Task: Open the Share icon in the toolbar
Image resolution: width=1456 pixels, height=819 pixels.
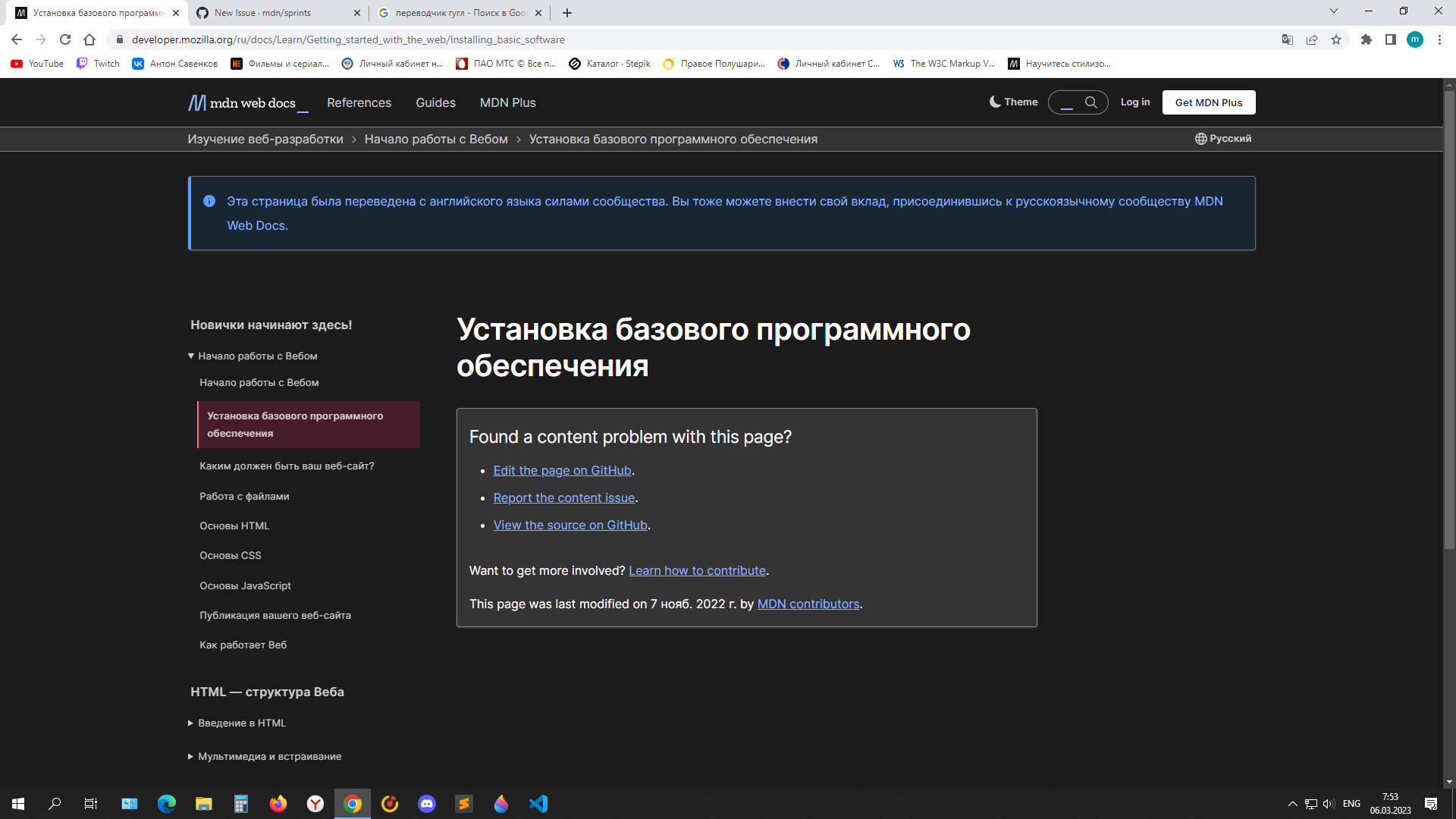Action: 1313,39
